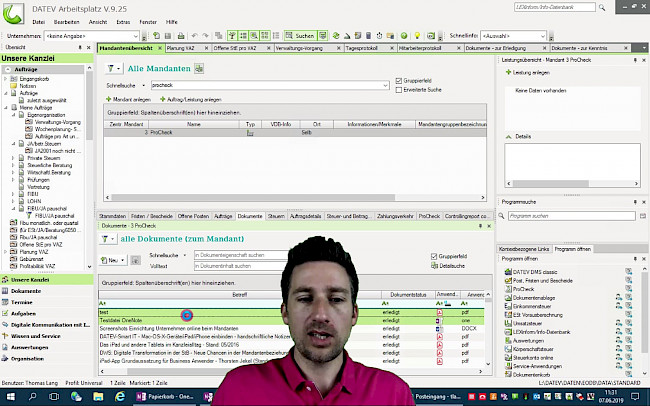650x406 pixels.
Task: Open the Datei menu
Action: click(x=39, y=22)
